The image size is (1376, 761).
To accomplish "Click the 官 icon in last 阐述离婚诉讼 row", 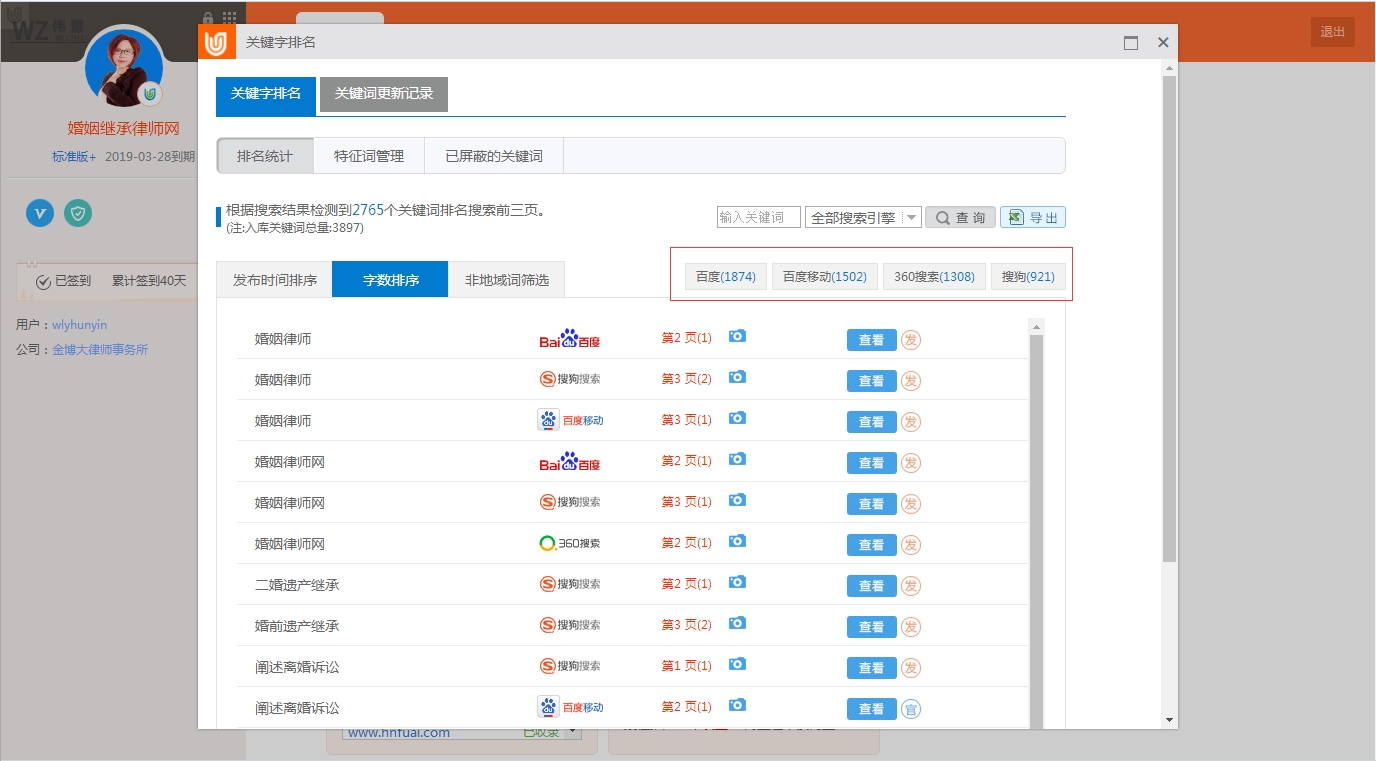I will [x=911, y=709].
